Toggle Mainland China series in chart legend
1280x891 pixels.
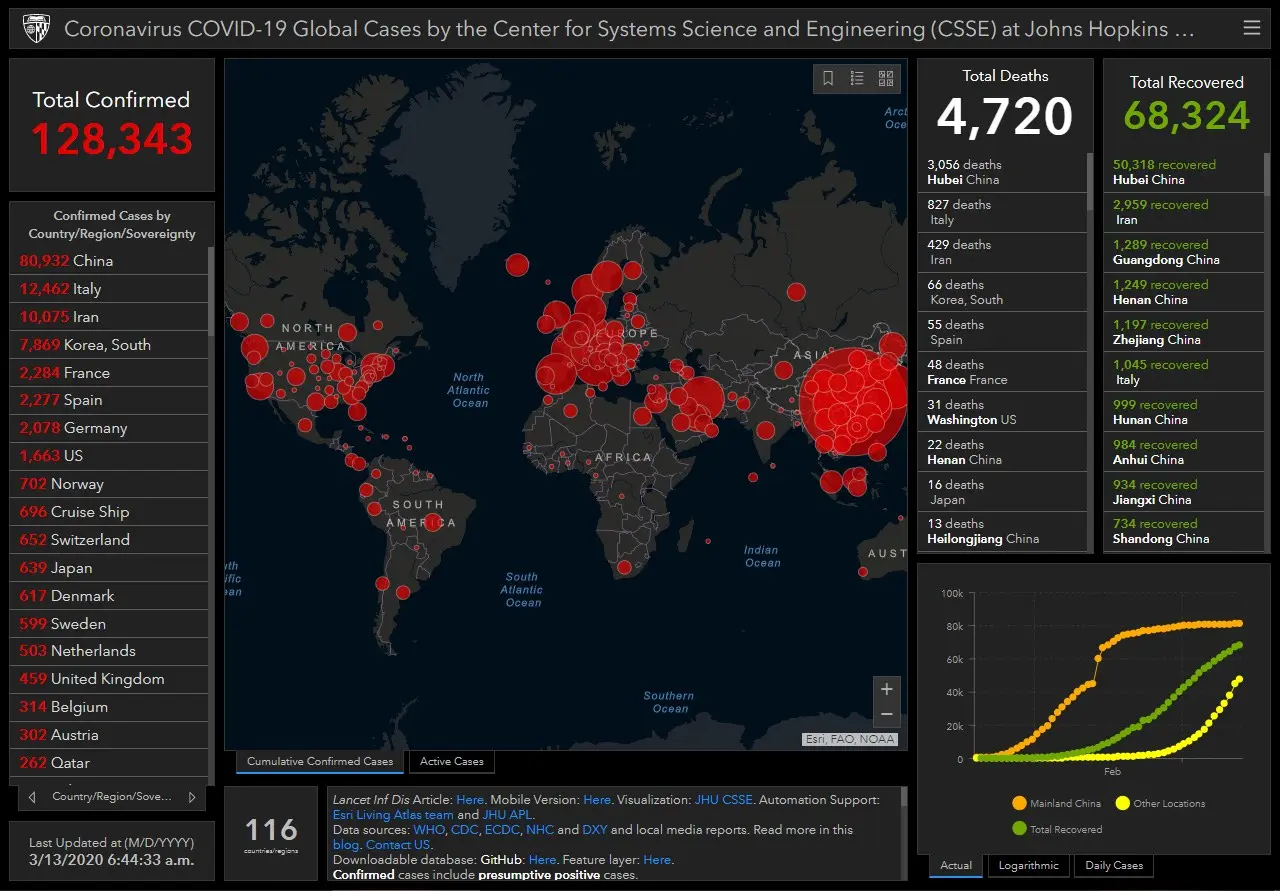[1019, 803]
